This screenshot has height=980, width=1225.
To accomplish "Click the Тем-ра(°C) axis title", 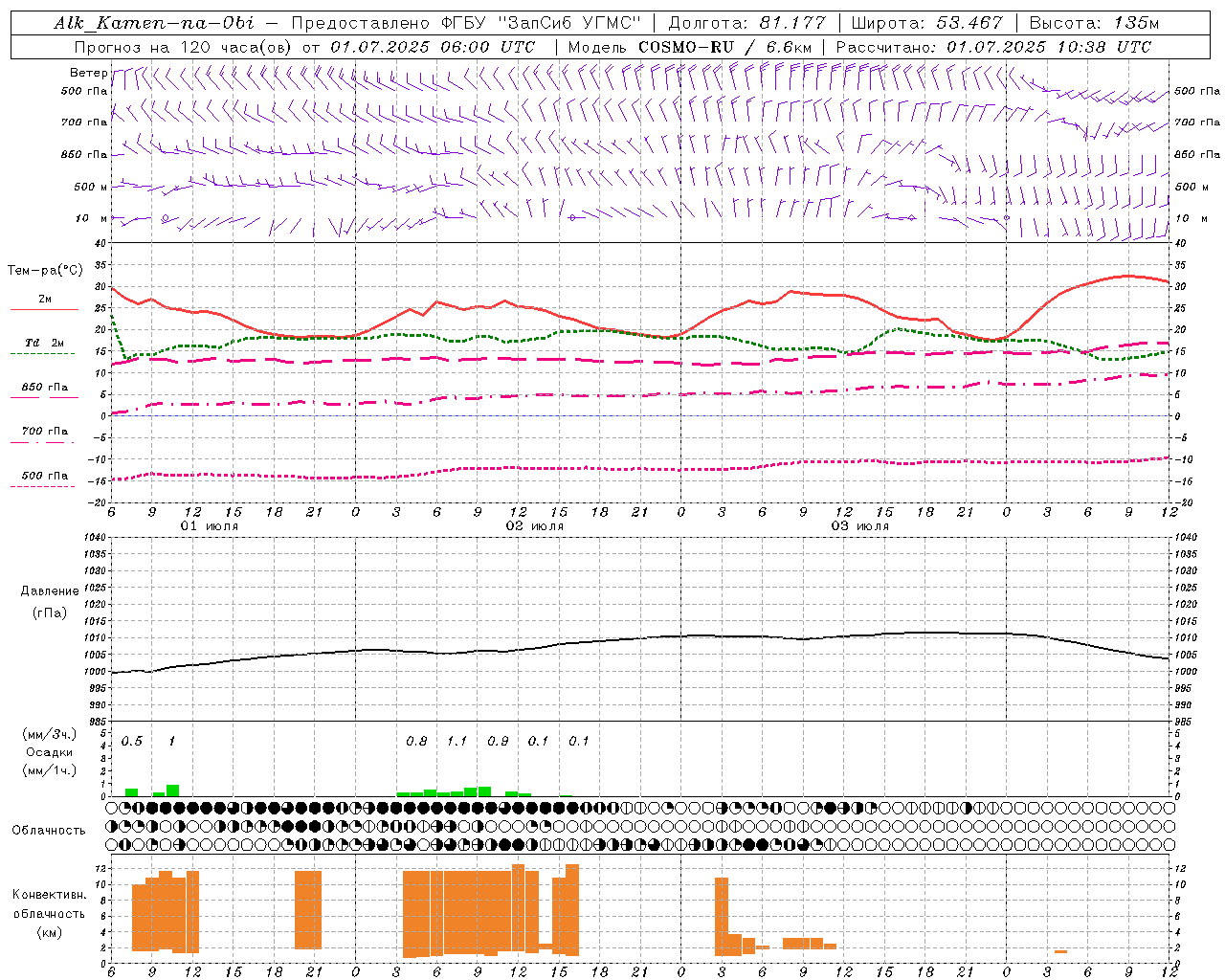I will click(x=45, y=271).
